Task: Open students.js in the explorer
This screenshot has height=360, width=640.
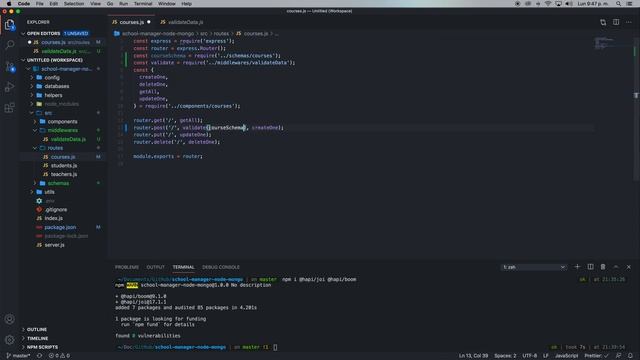Action: [64, 165]
